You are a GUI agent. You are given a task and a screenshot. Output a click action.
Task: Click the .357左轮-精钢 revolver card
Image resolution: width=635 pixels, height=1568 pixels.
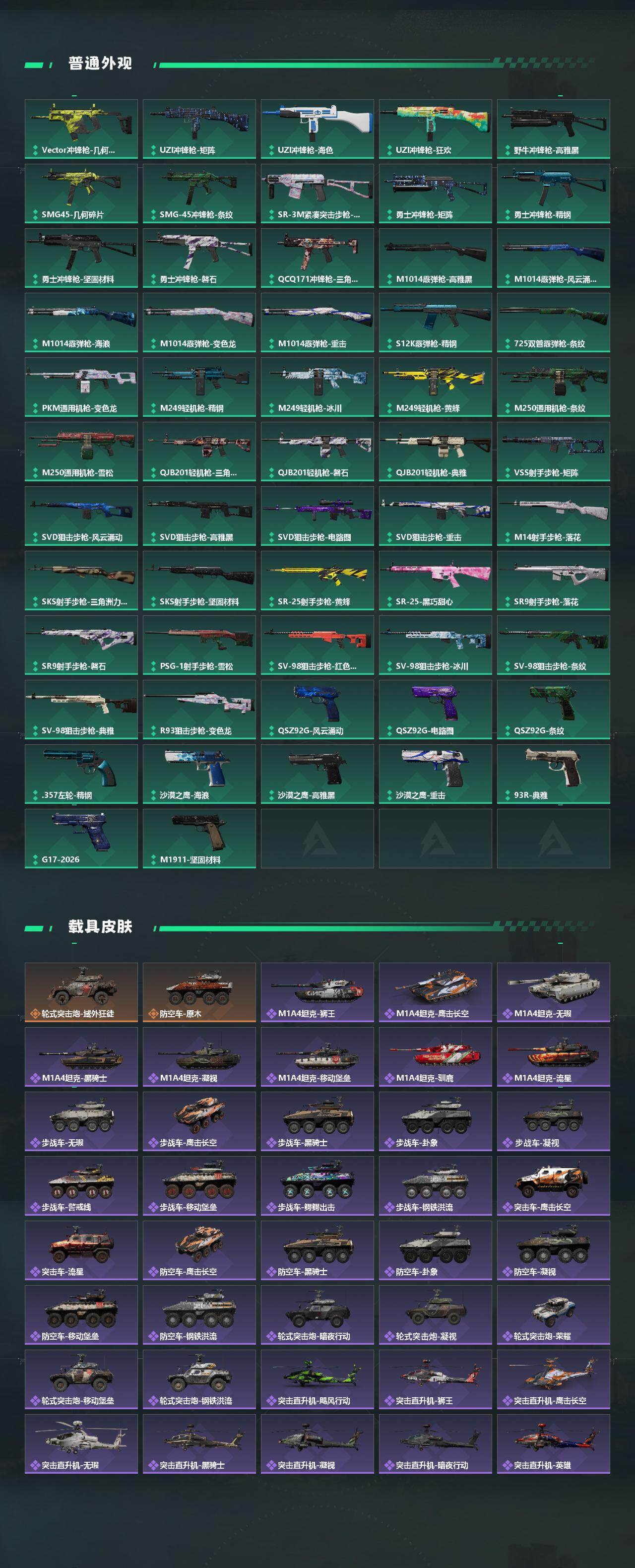tap(81, 774)
